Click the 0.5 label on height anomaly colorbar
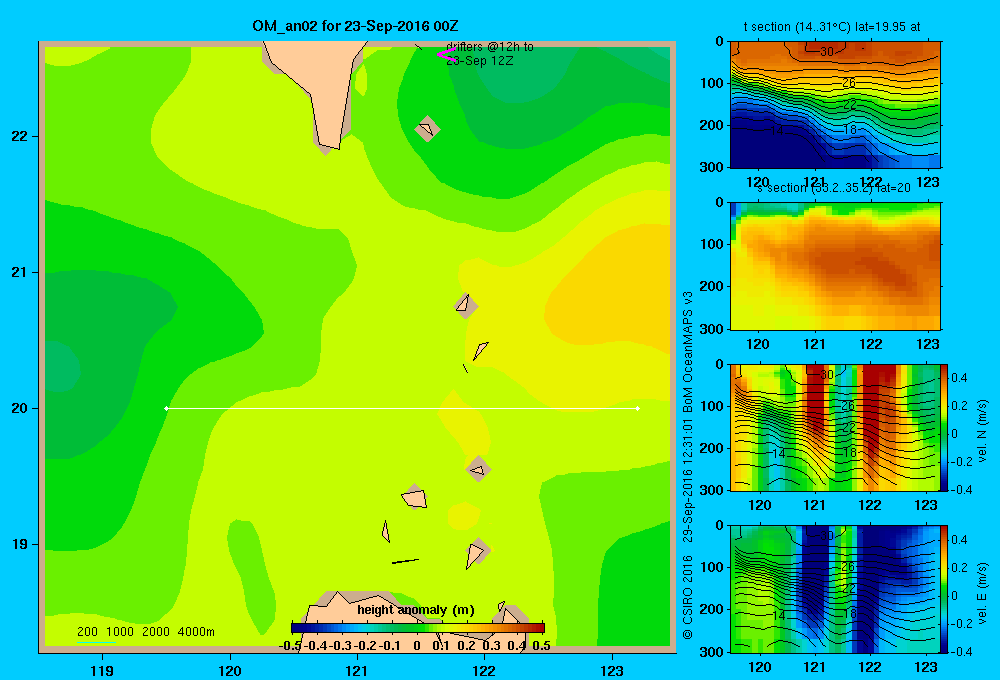 [541, 646]
